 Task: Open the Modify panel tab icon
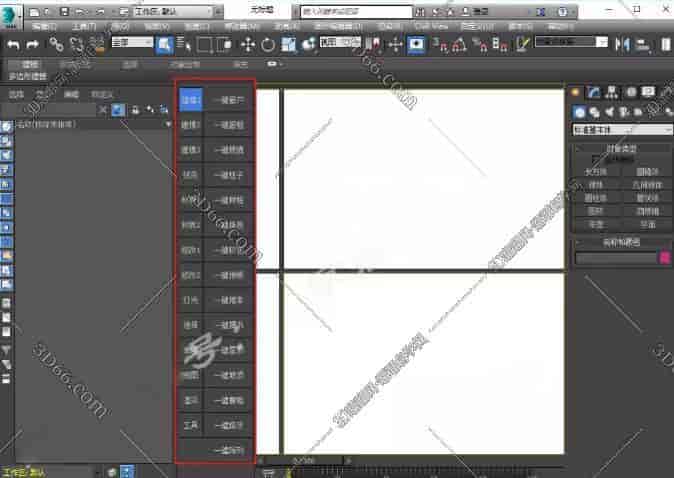pyautogui.click(x=594, y=92)
